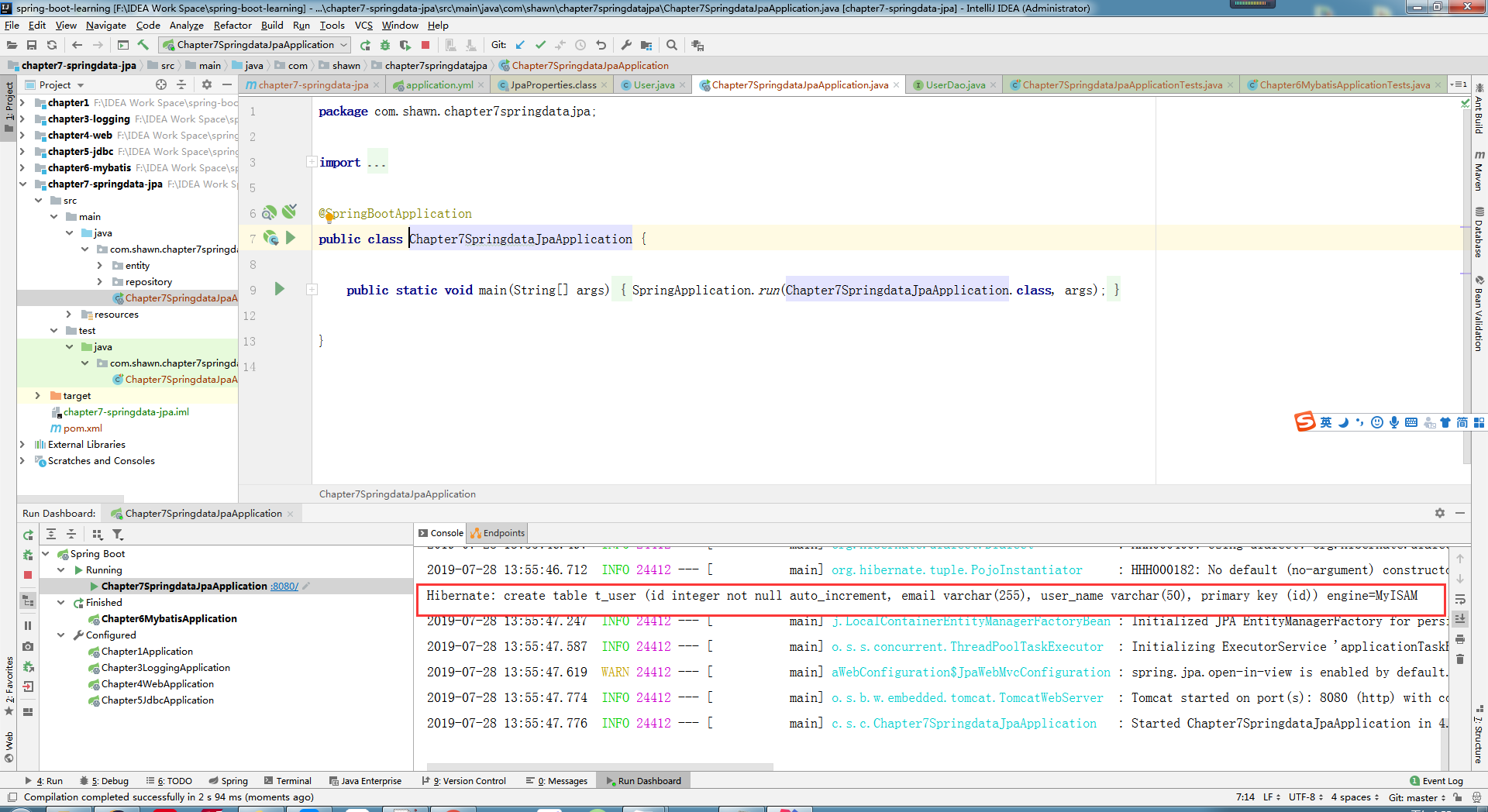Click the Clear All trash icon in console
Viewport: 1488px width, 812px height.
pos(1460,659)
